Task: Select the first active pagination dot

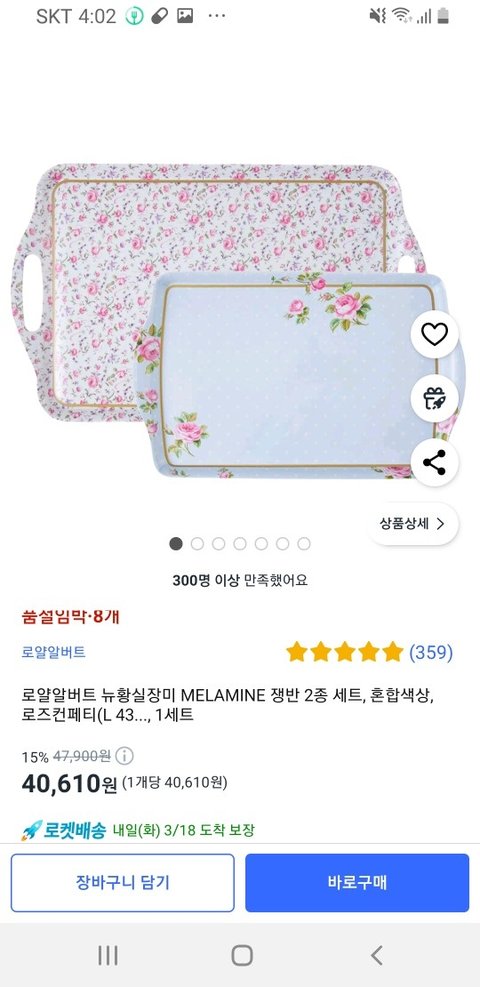Action: point(176,544)
